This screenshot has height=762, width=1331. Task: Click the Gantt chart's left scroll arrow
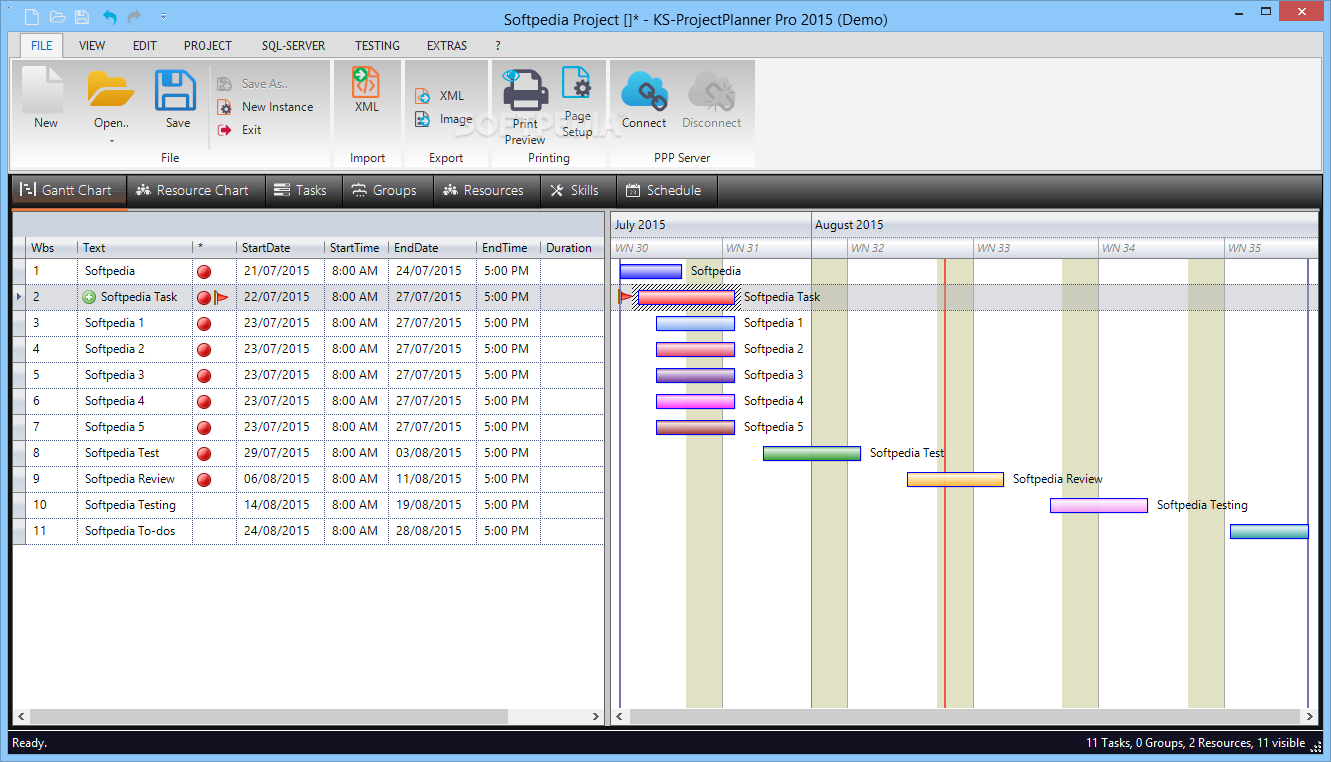[620, 717]
